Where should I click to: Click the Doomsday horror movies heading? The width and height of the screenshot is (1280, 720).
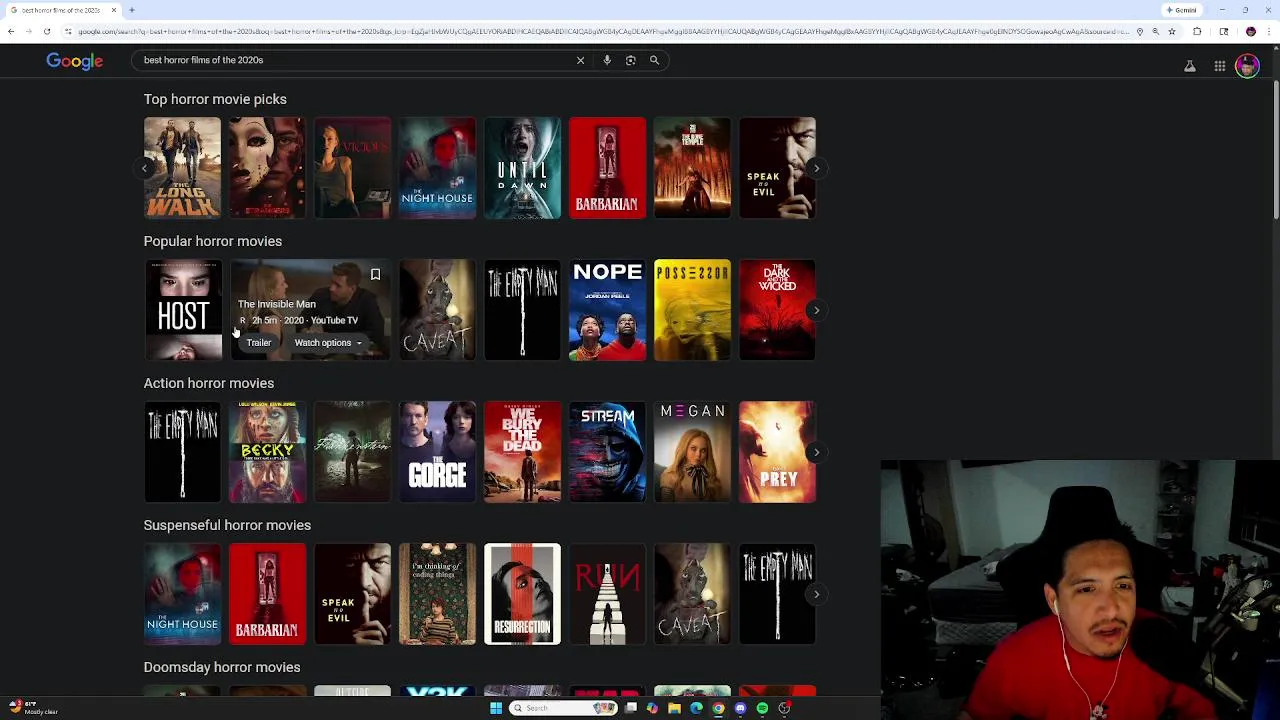[222, 667]
